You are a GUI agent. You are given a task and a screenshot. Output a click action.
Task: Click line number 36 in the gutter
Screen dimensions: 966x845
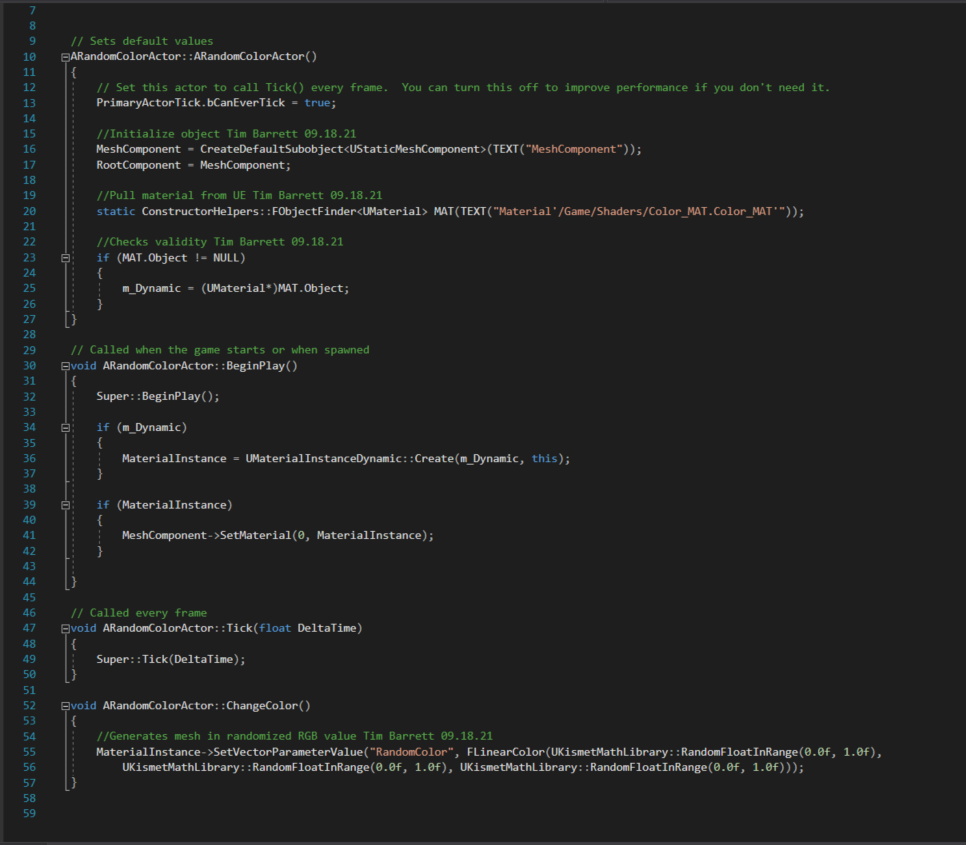[29, 458]
